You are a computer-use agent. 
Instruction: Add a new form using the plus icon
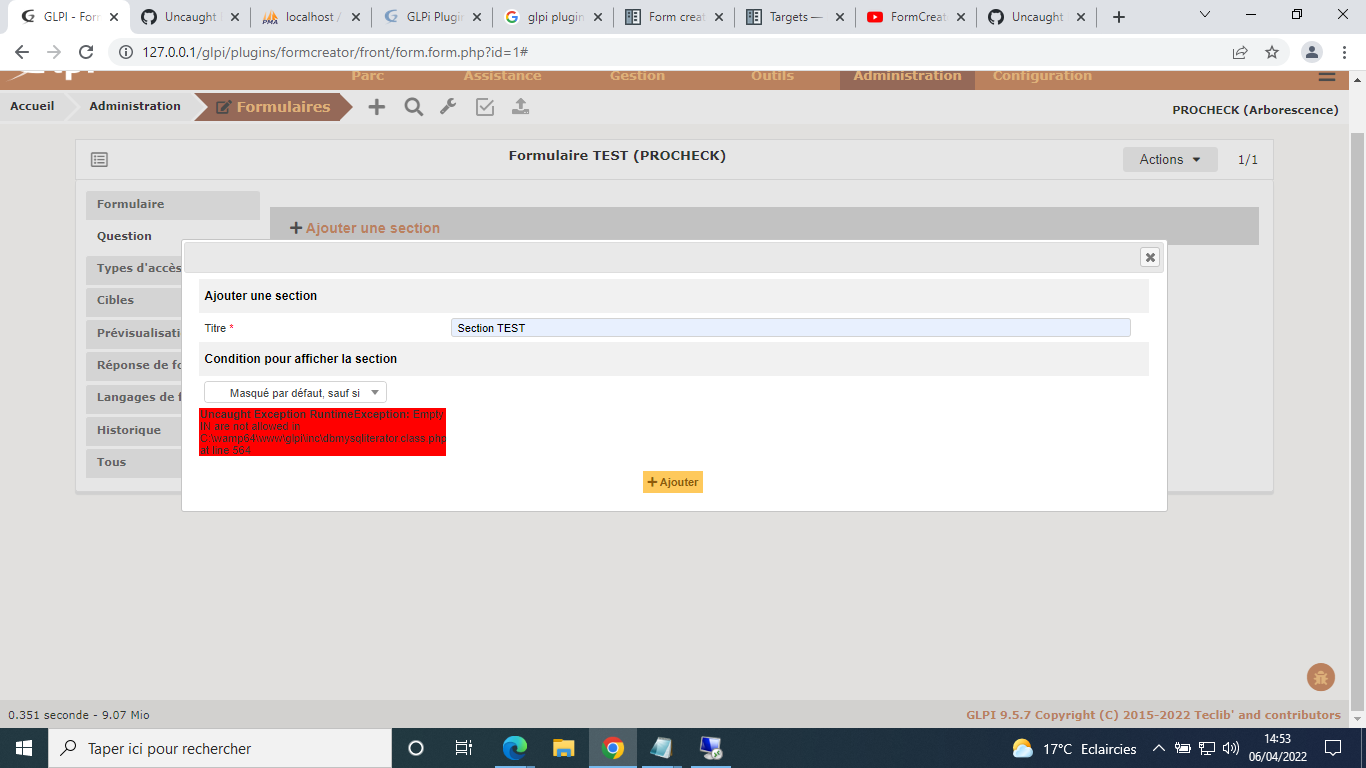click(377, 106)
